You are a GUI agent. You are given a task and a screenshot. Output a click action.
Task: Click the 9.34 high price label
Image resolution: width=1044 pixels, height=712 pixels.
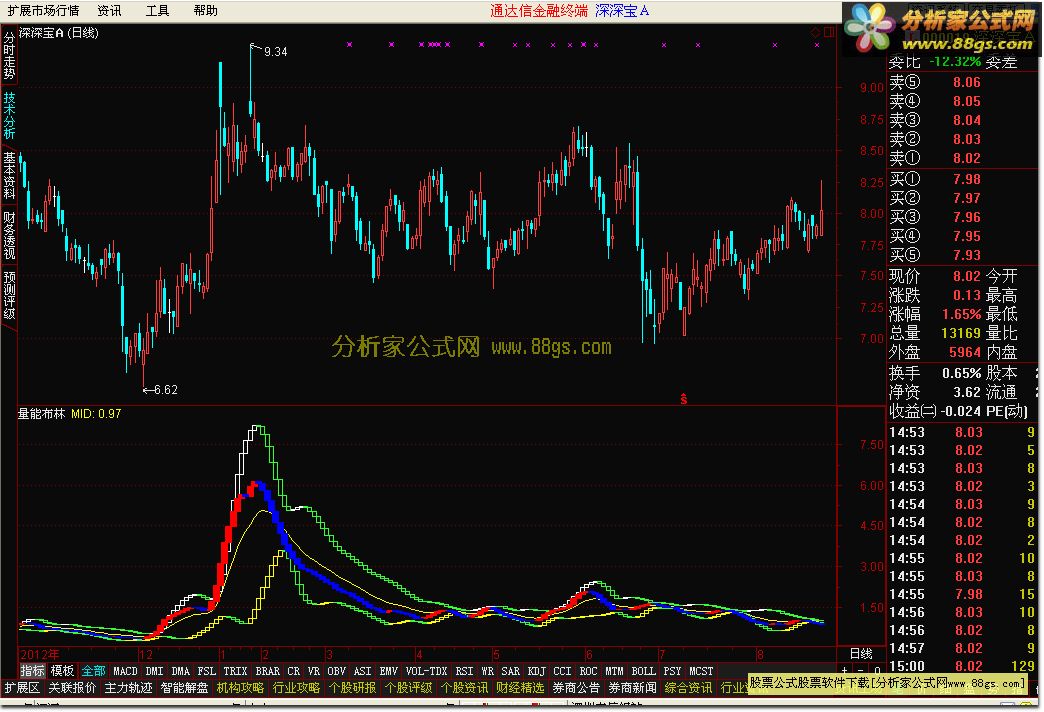pyautogui.click(x=276, y=51)
